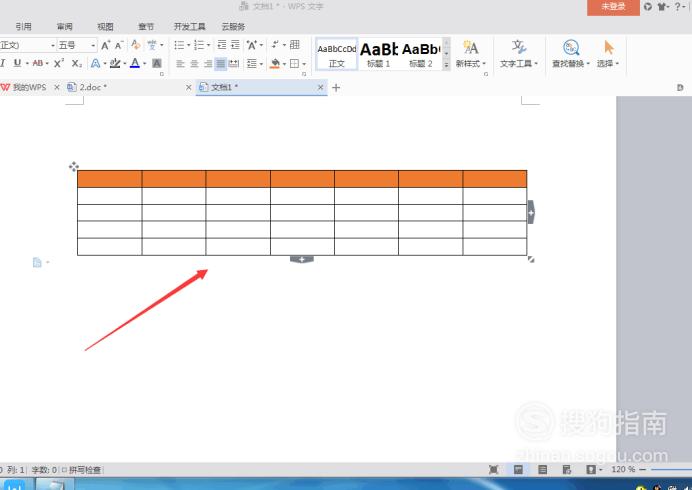The image size is (692, 490).
Task: Open the 引用 ribbon tab
Action: (23, 26)
